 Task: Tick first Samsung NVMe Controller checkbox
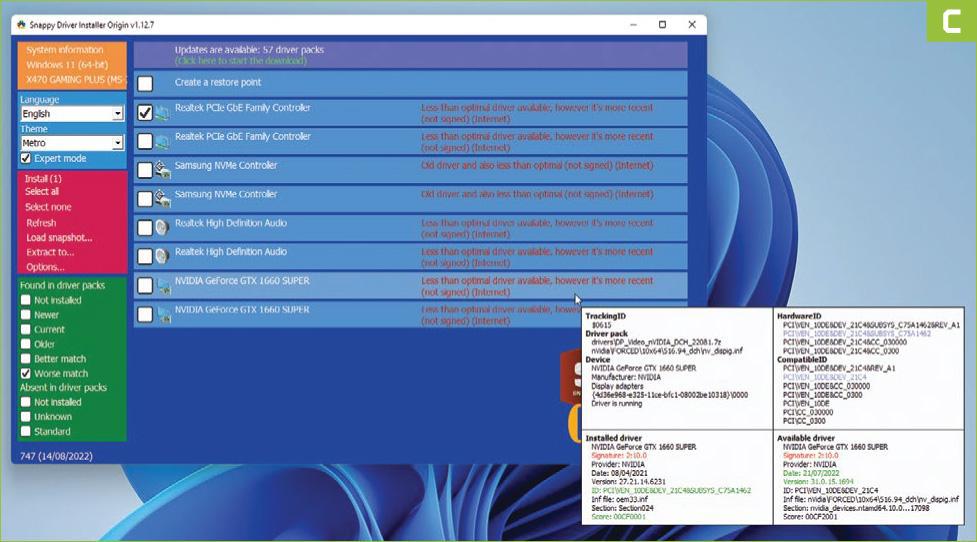click(x=145, y=170)
